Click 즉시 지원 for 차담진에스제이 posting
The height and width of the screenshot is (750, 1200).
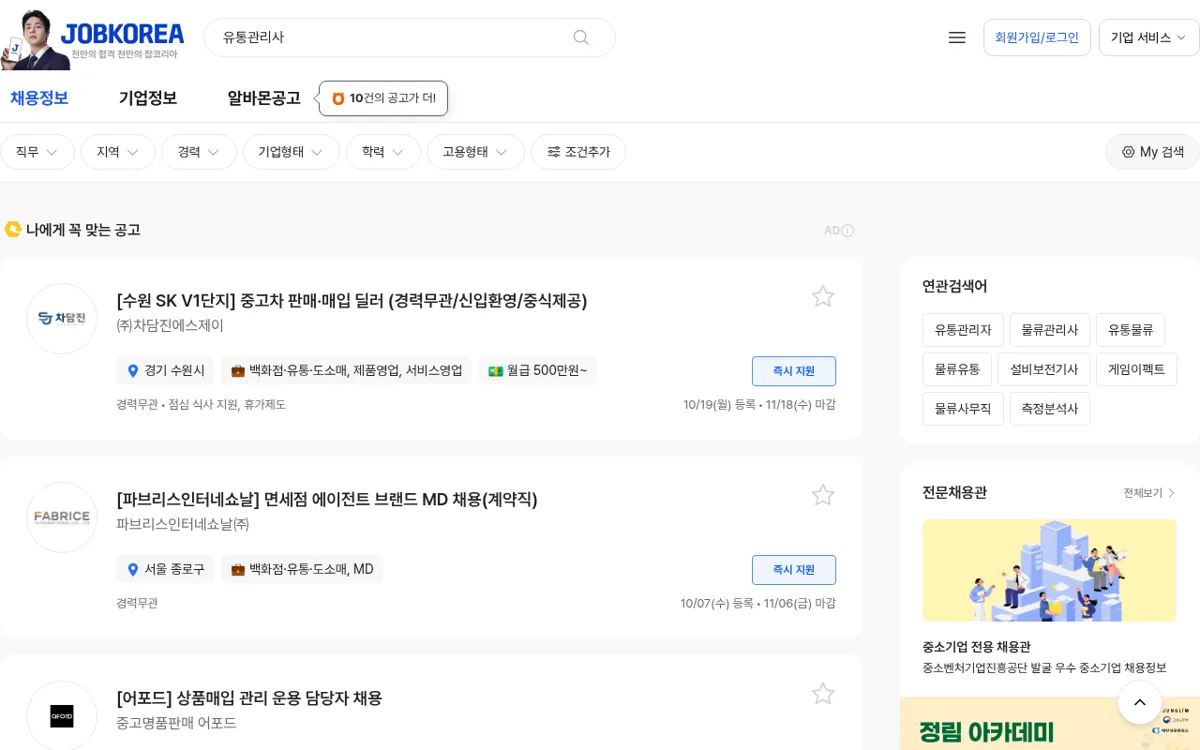coord(794,371)
